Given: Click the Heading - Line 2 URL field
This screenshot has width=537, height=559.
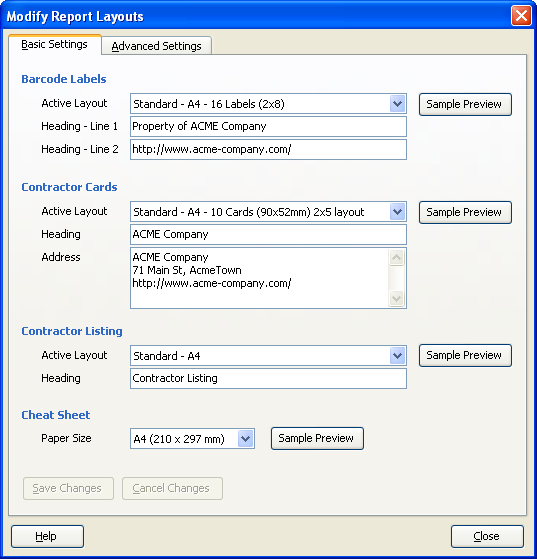Looking at the screenshot, I should pyautogui.click(x=268, y=149).
